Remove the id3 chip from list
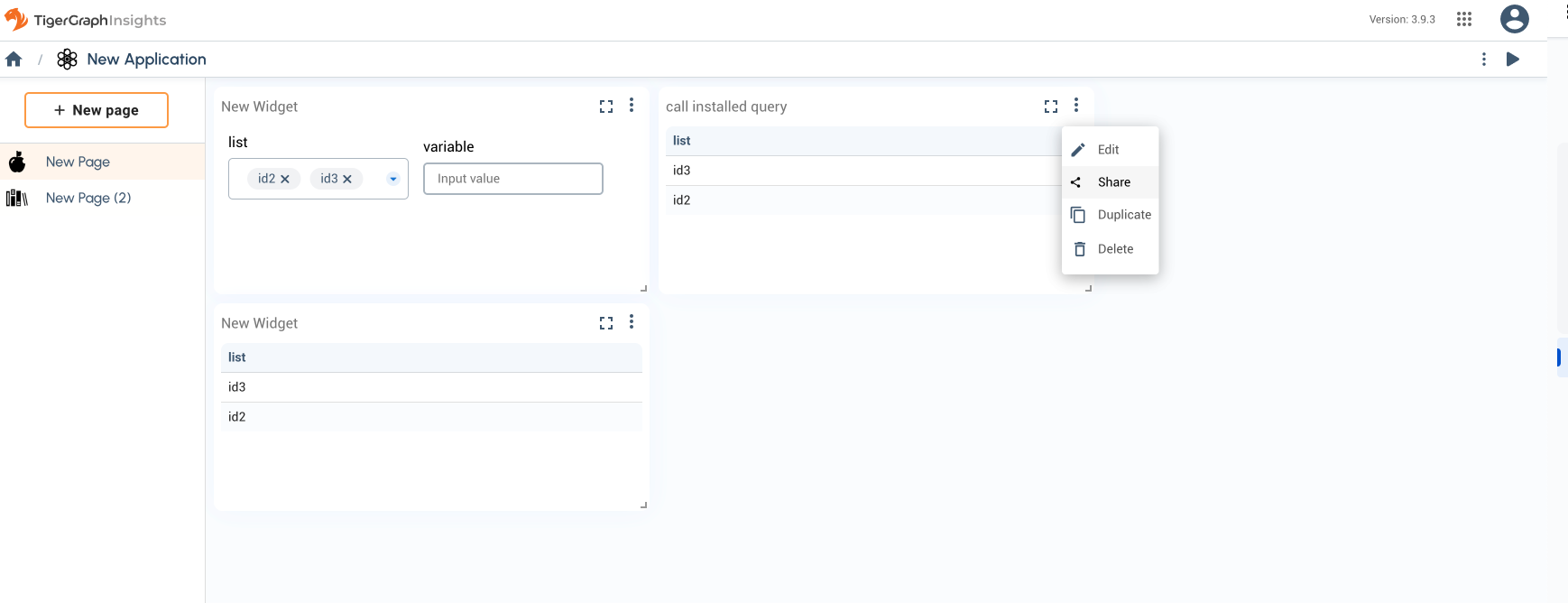The height and width of the screenshot is (603, 1568). coord(347,180)
